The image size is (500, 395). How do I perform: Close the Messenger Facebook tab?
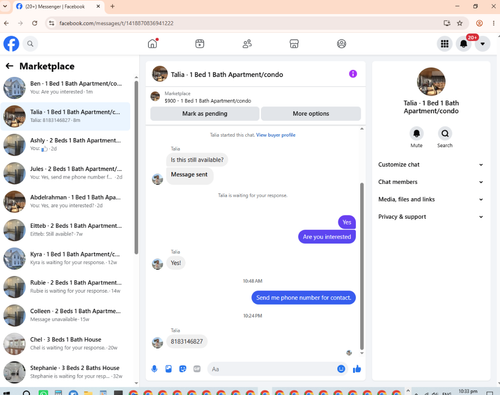coord(98,6)
